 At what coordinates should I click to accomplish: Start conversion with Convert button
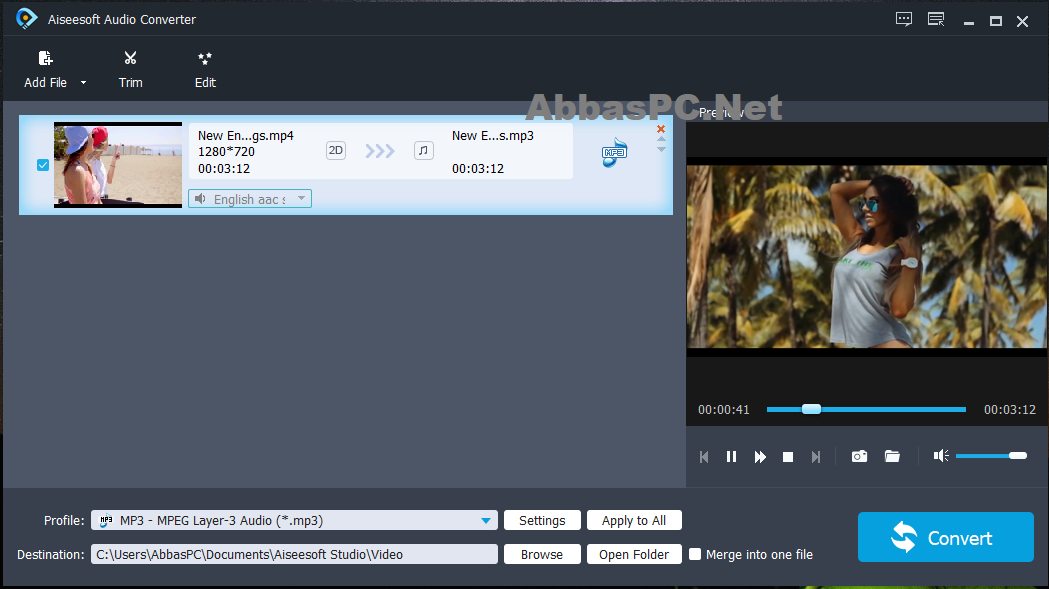click(945, 537)
